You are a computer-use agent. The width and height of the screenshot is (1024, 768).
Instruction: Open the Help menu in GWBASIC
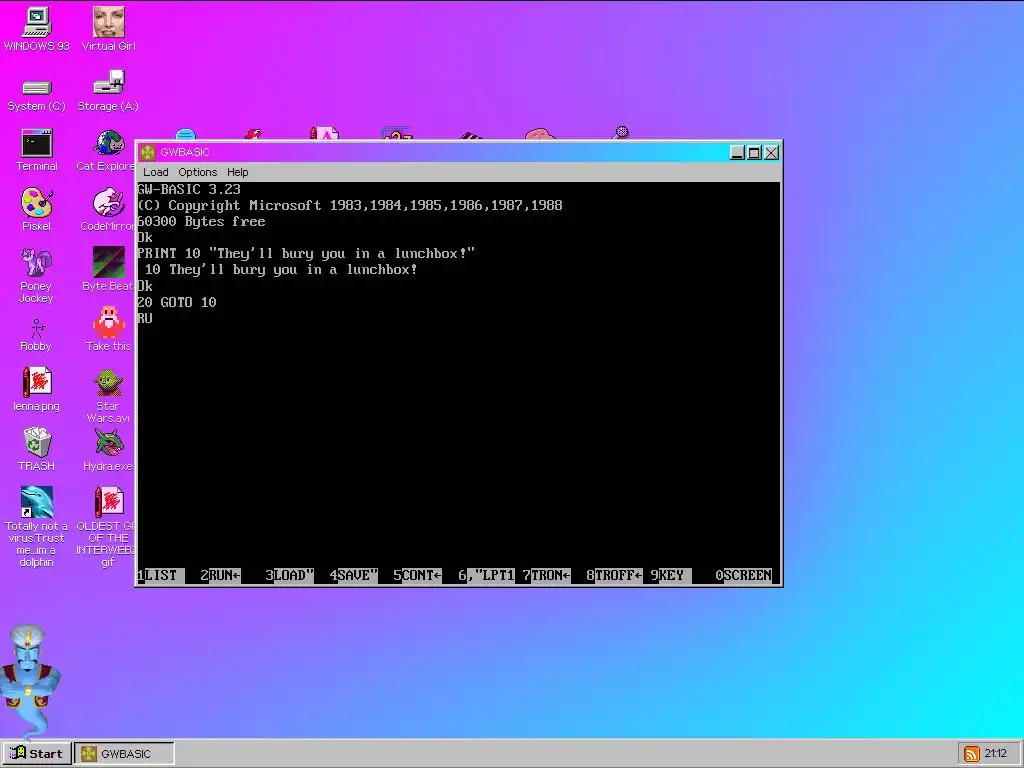[x=238, y=172]
